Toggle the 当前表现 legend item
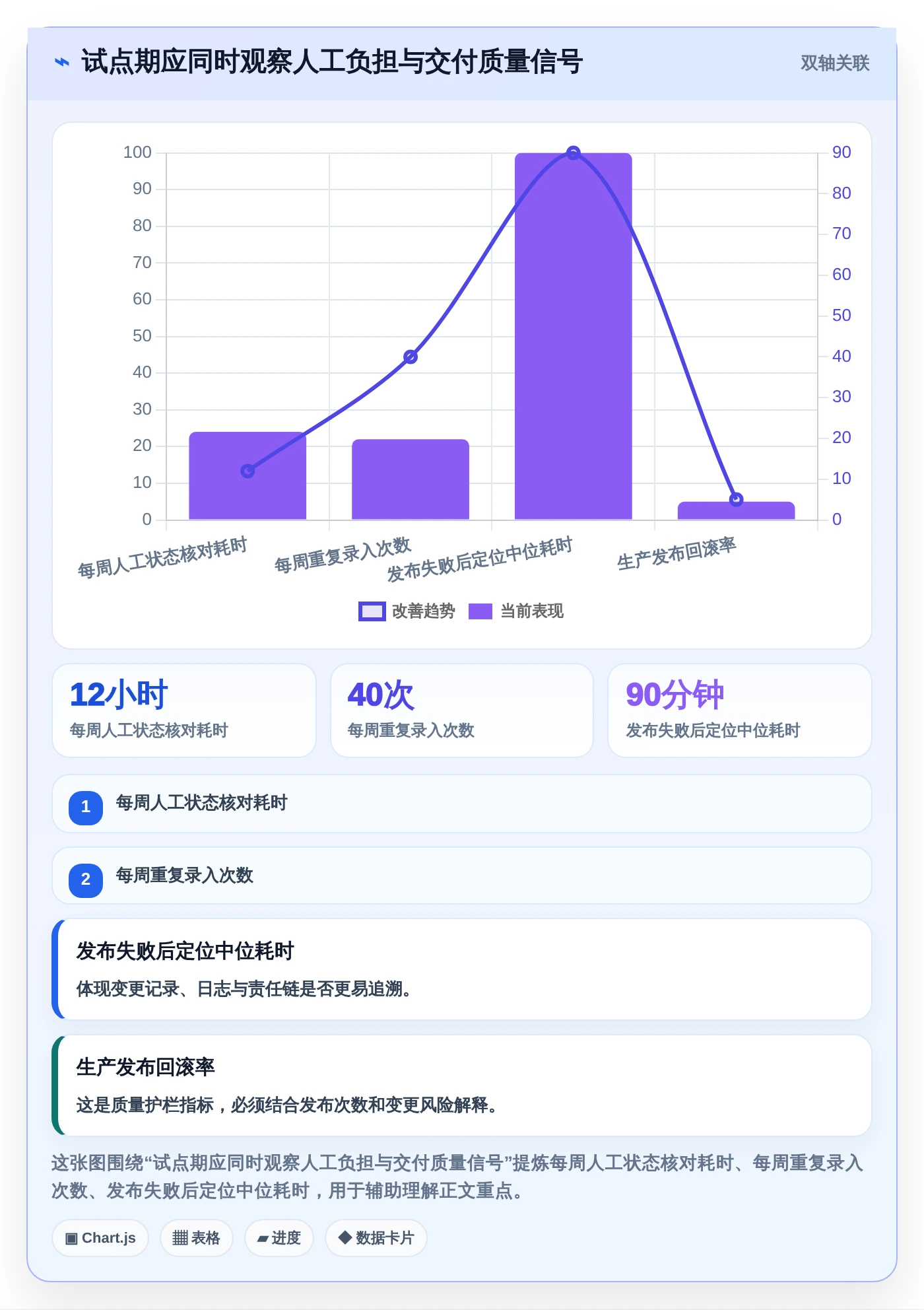This screenshot has width=924, height=1310. (516, 611)
